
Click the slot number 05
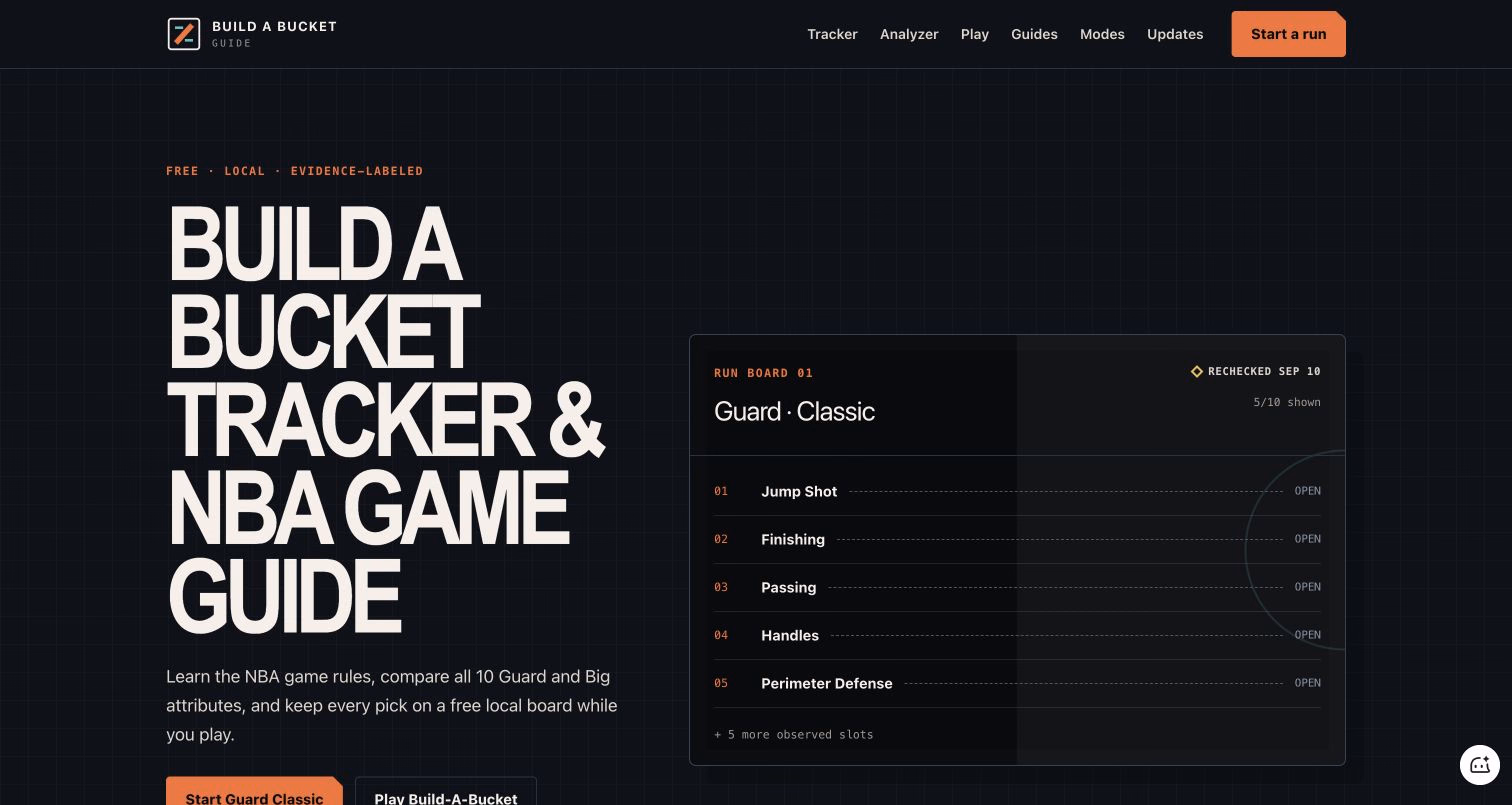tap(721, 683)
